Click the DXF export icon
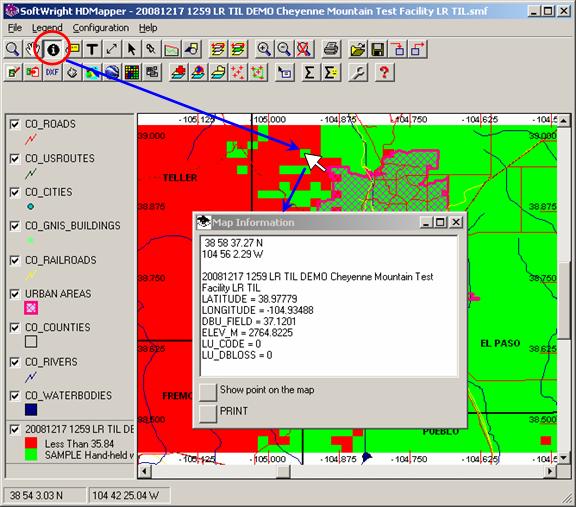 click(x=53, y=72)
